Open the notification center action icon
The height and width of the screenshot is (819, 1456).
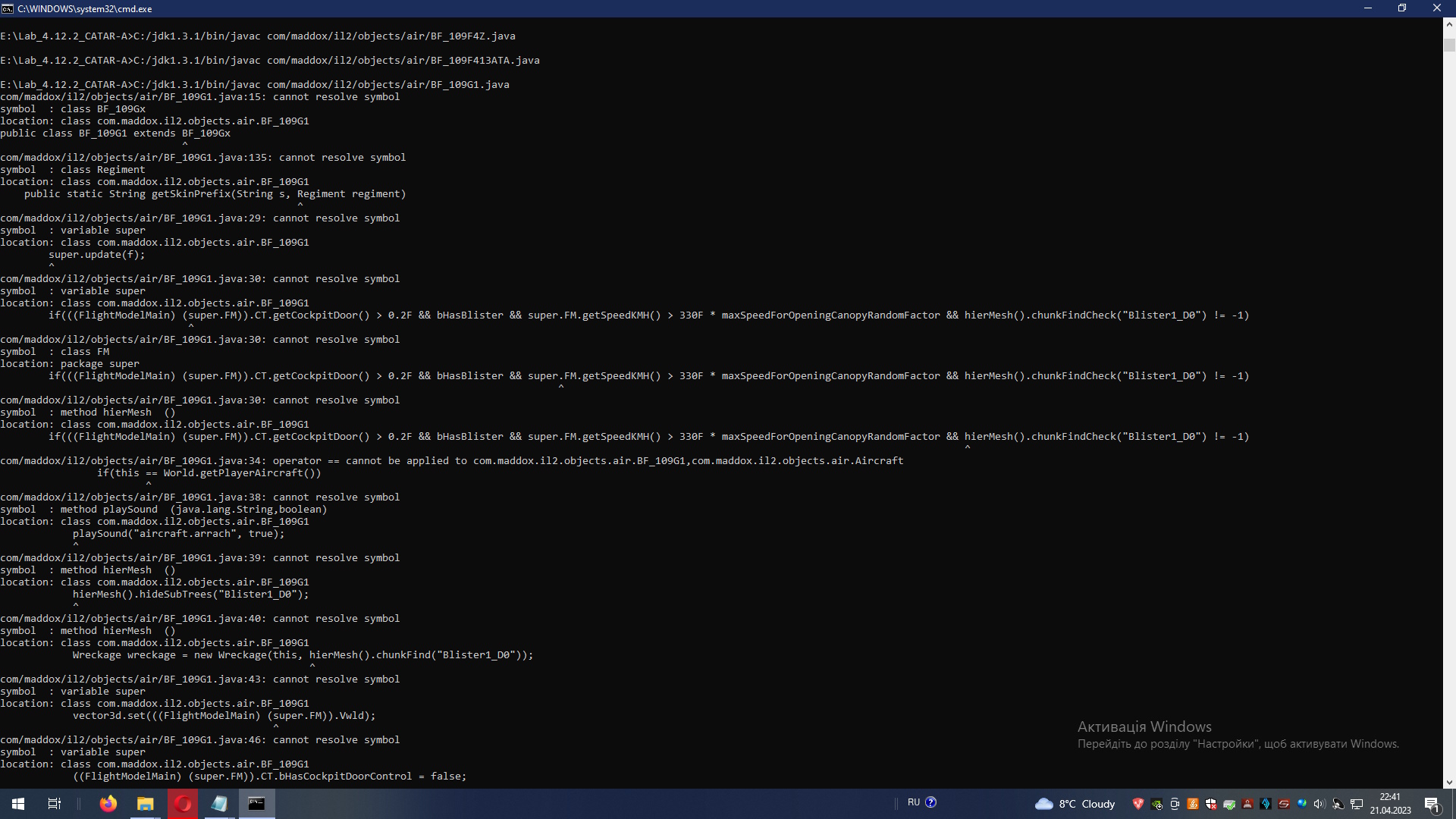click(x=1432, y=804)
